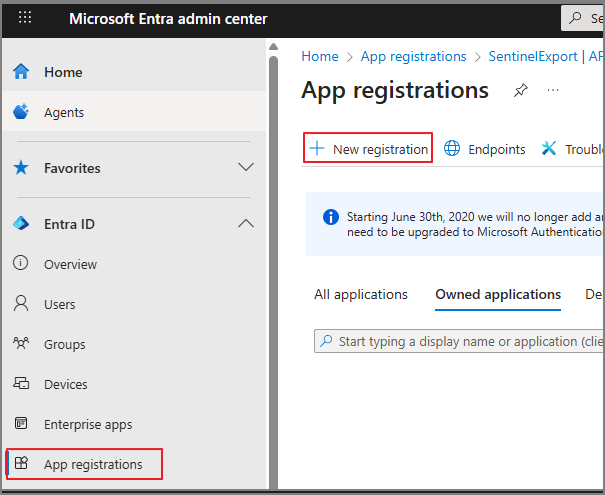Open Overview under Entra ID
The width and height of the screenshot is (605, 495).
tap(134, 264)
